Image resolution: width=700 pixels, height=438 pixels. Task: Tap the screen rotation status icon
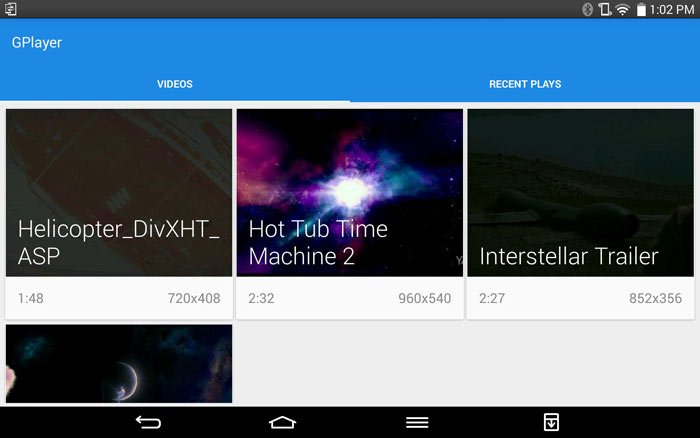604,9
